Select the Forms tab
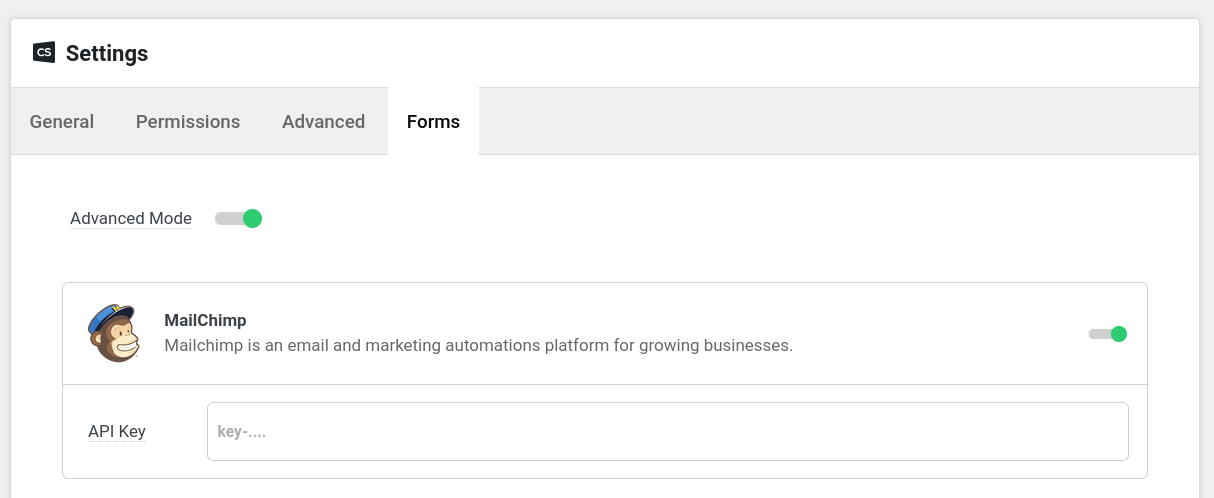The image size is (1214, 498). click(x=433, y=122)
